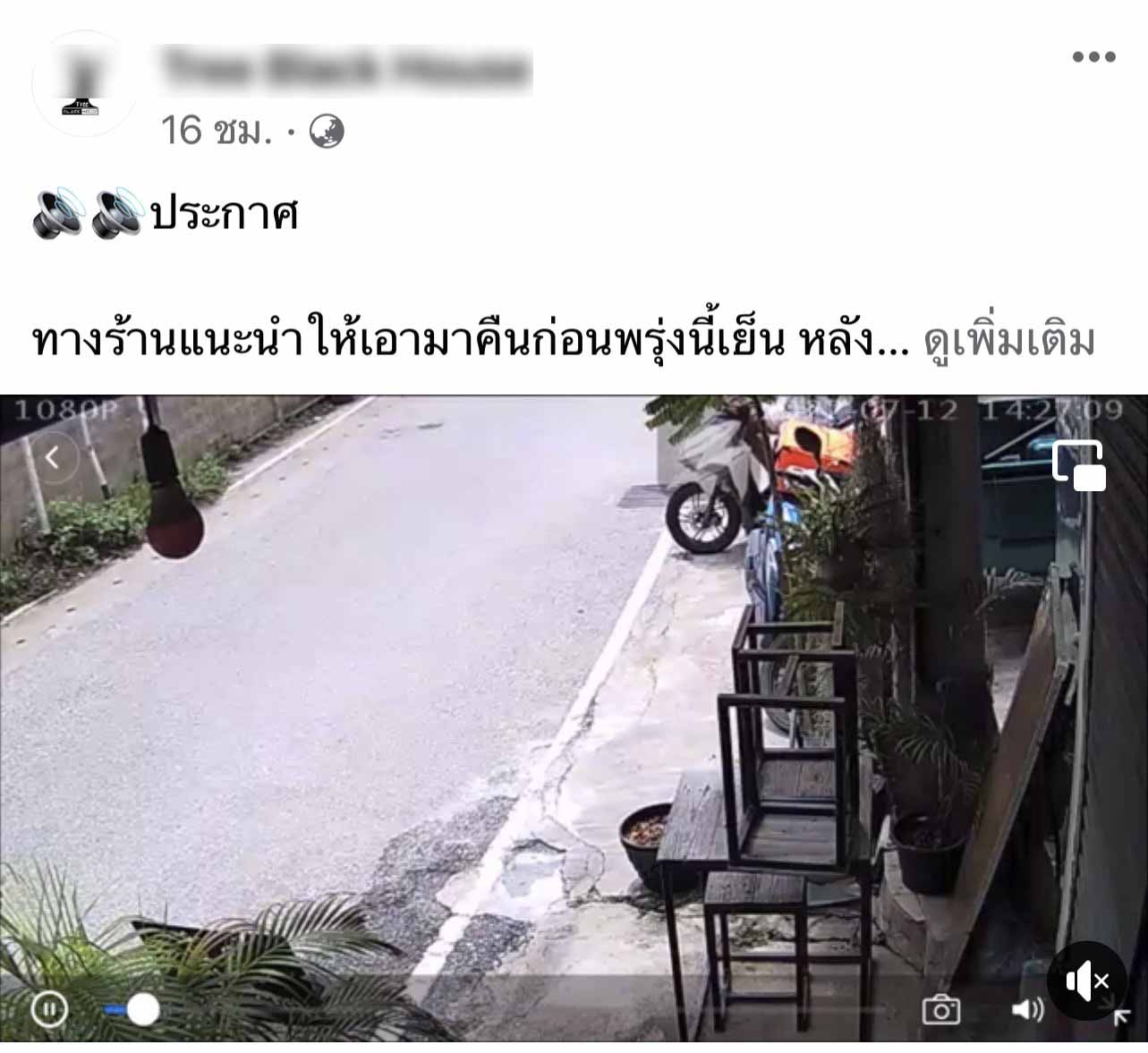Open the three-dot post options menu
The image size is (1148, 1053).
(1093, 57)
